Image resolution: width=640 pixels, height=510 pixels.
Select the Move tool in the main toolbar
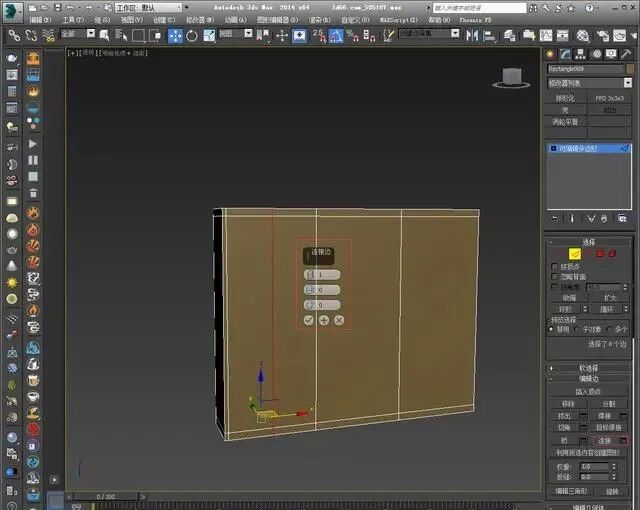176,35
